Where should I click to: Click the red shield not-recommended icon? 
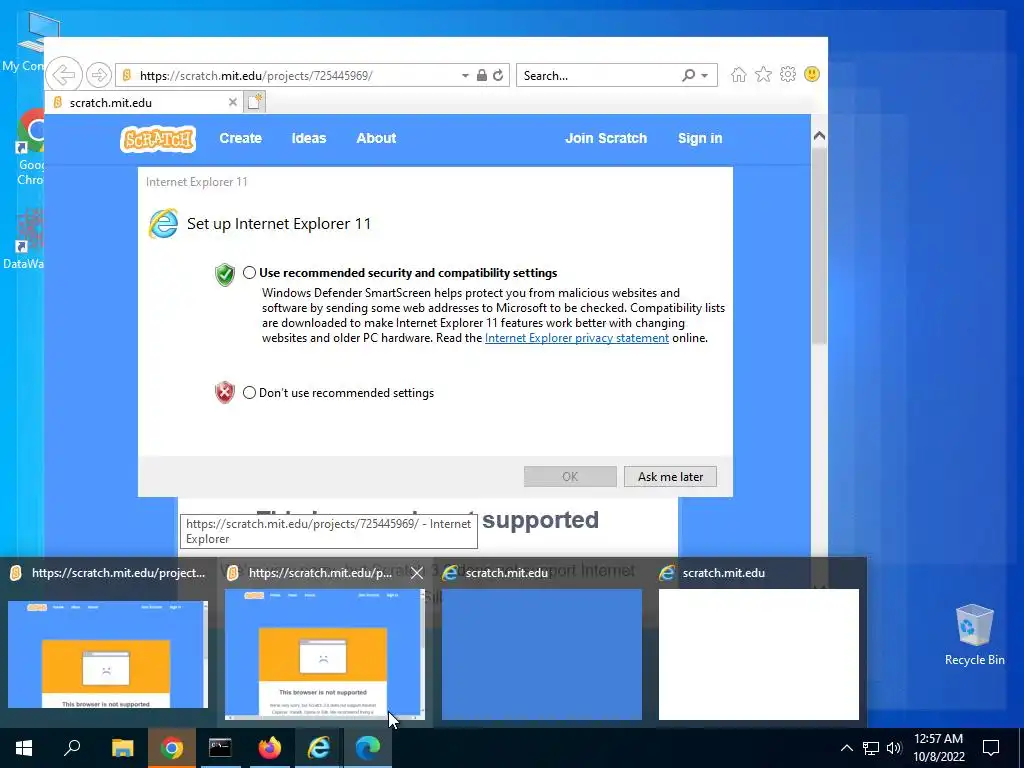[x=225, y=392]
